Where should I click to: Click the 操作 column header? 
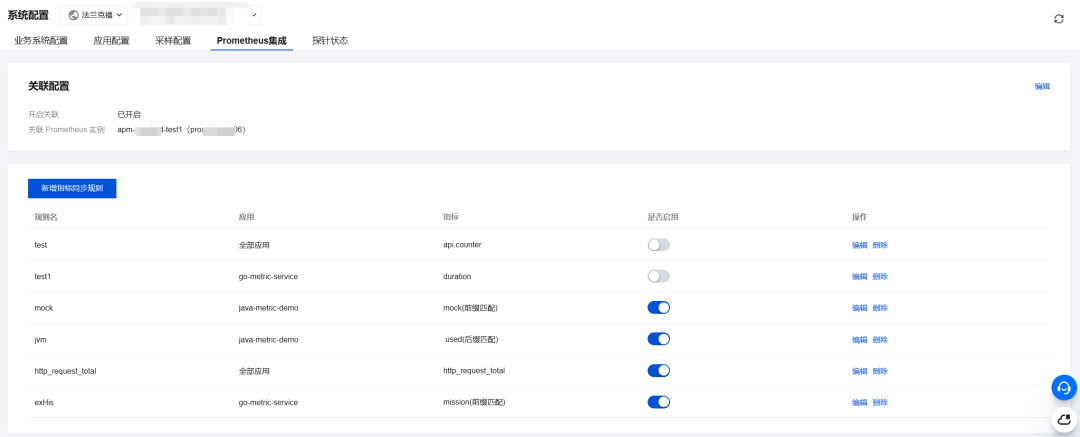click(860, 216)
